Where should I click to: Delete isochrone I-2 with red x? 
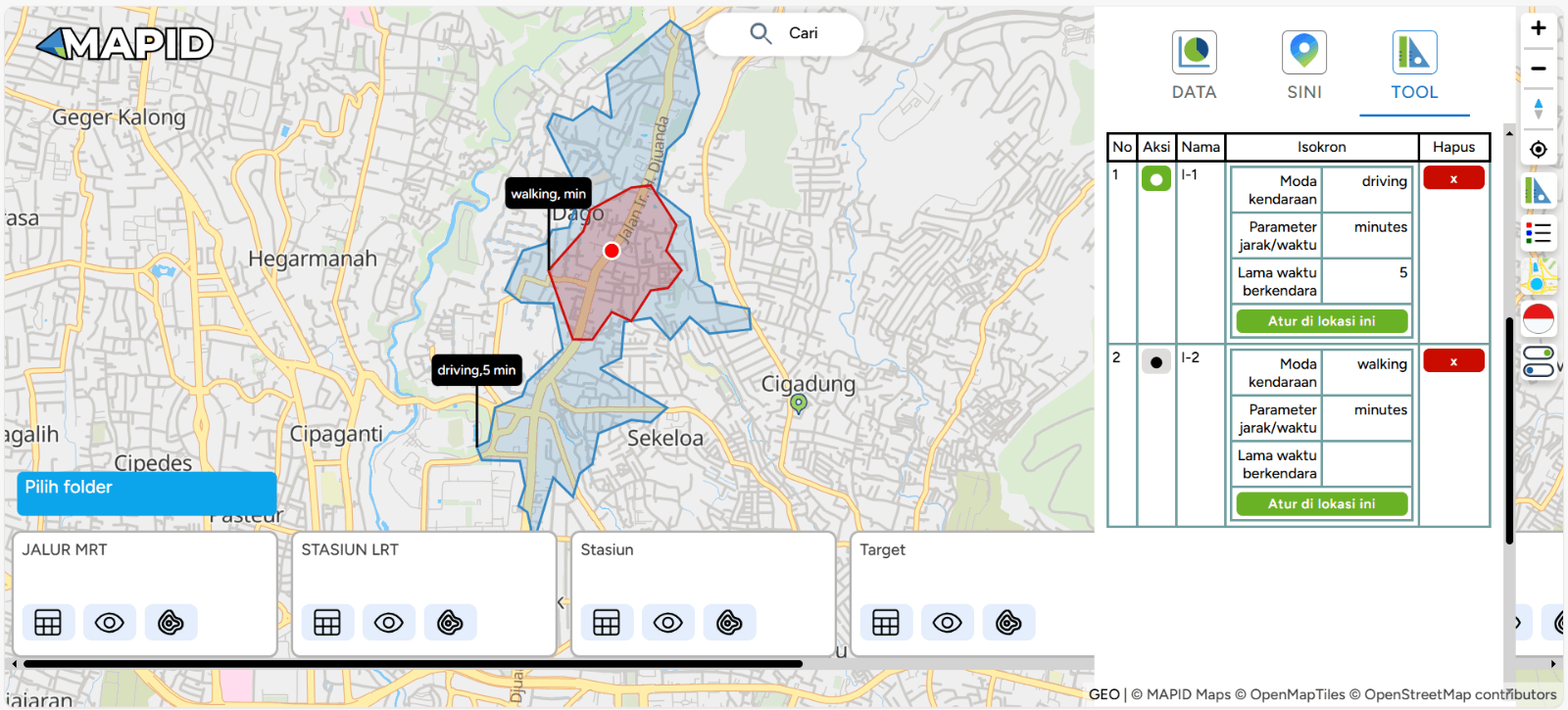click(1453, 361)
